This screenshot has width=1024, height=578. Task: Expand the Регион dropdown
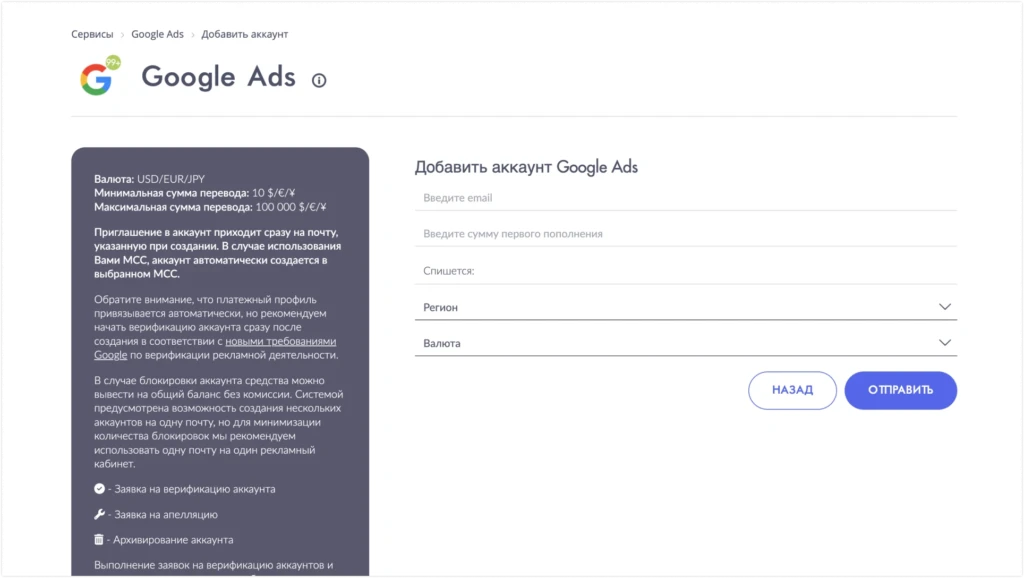click(686, 307)
